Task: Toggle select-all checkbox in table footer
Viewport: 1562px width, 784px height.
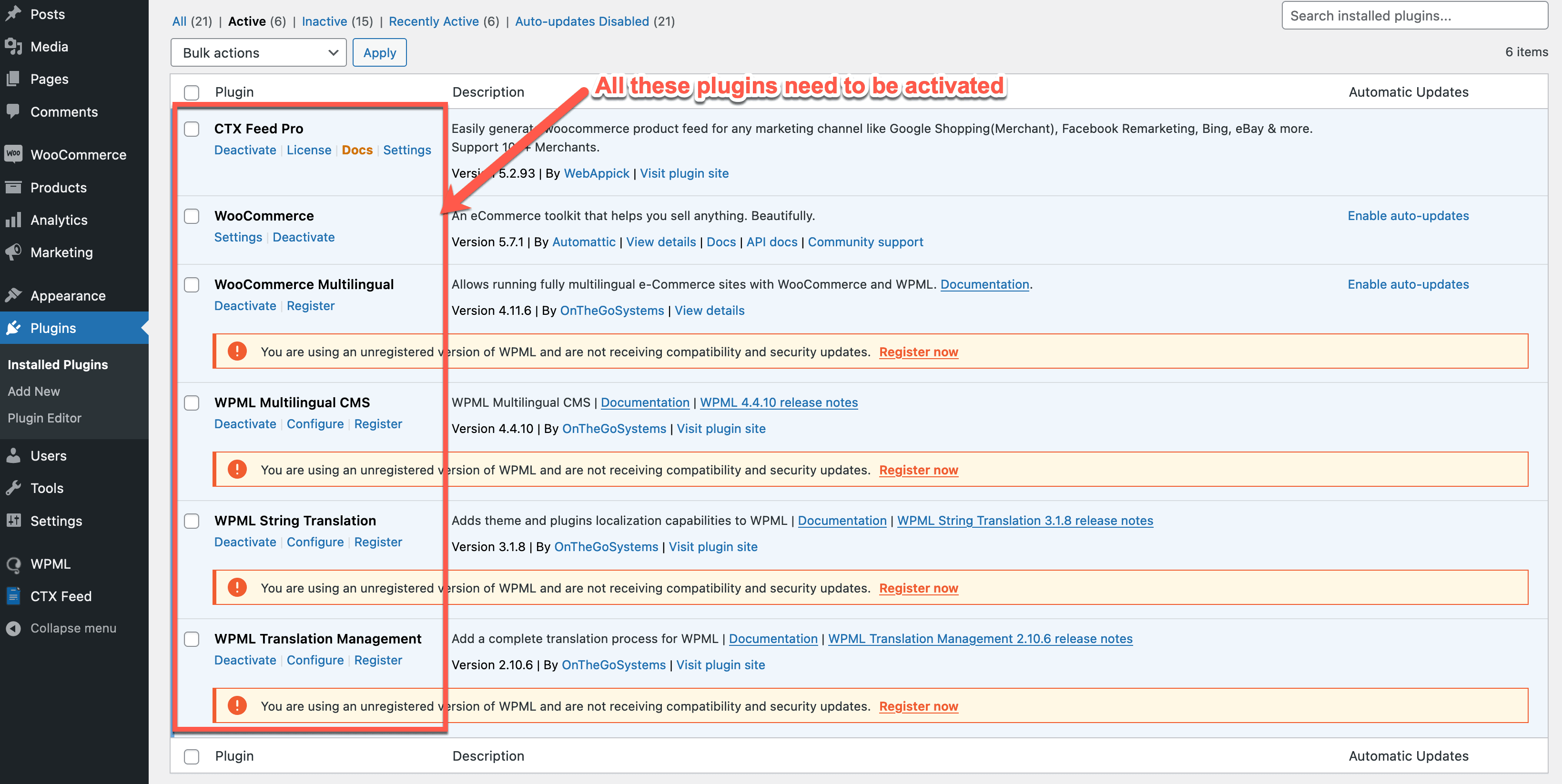Action: pos(192,756)
